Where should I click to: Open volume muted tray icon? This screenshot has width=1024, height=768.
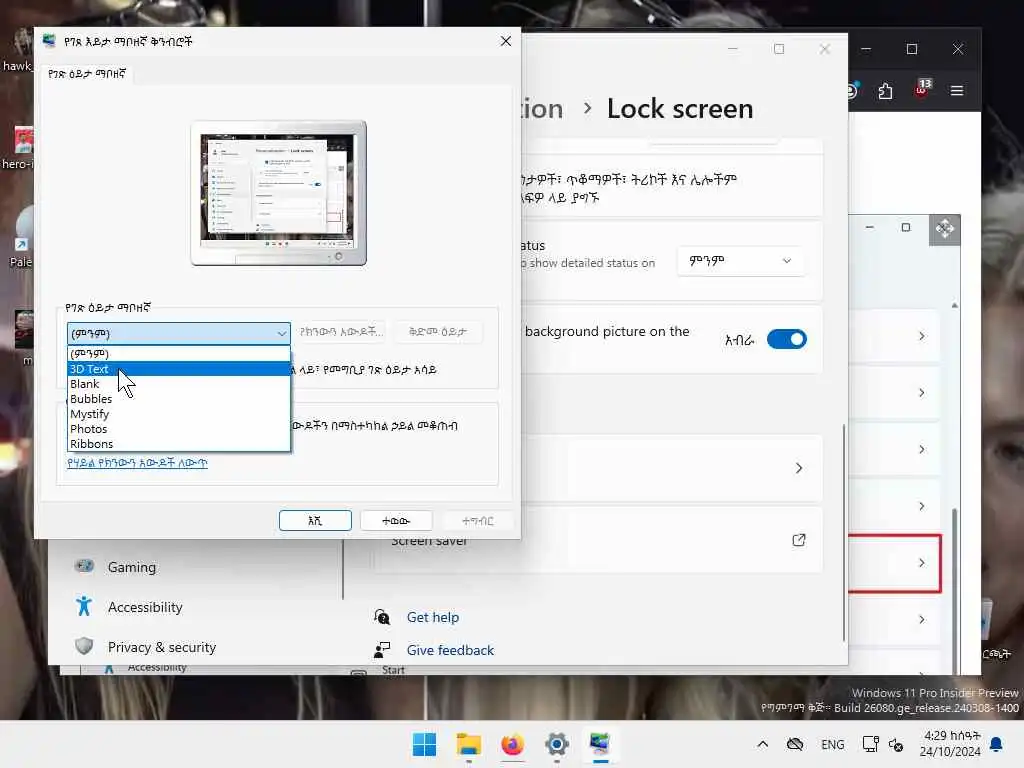pos(896,745)
